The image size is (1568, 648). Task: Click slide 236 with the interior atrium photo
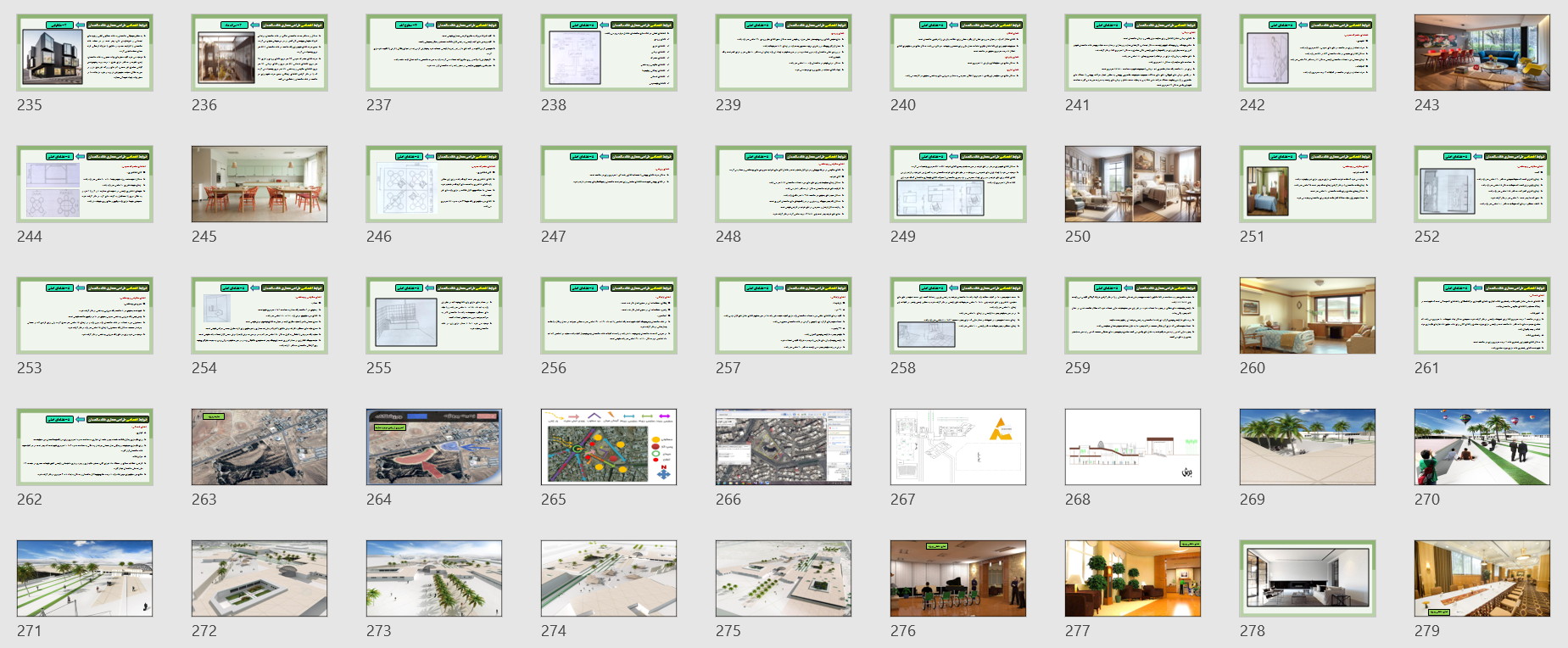pyautogui.click(x=259, y=53)
